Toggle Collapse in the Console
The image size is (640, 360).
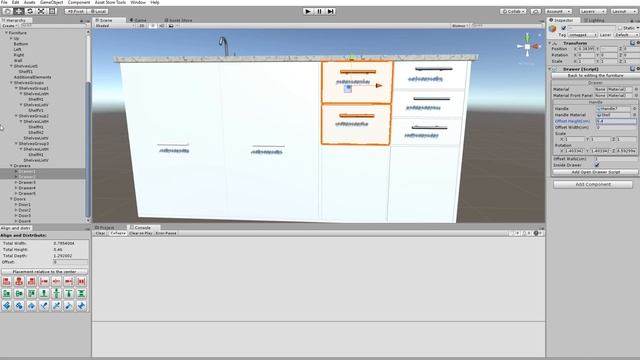click(x=118, y=233)
